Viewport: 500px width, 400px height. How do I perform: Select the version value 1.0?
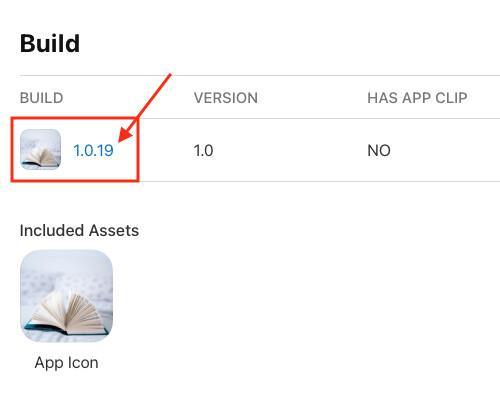click(203, 151)
